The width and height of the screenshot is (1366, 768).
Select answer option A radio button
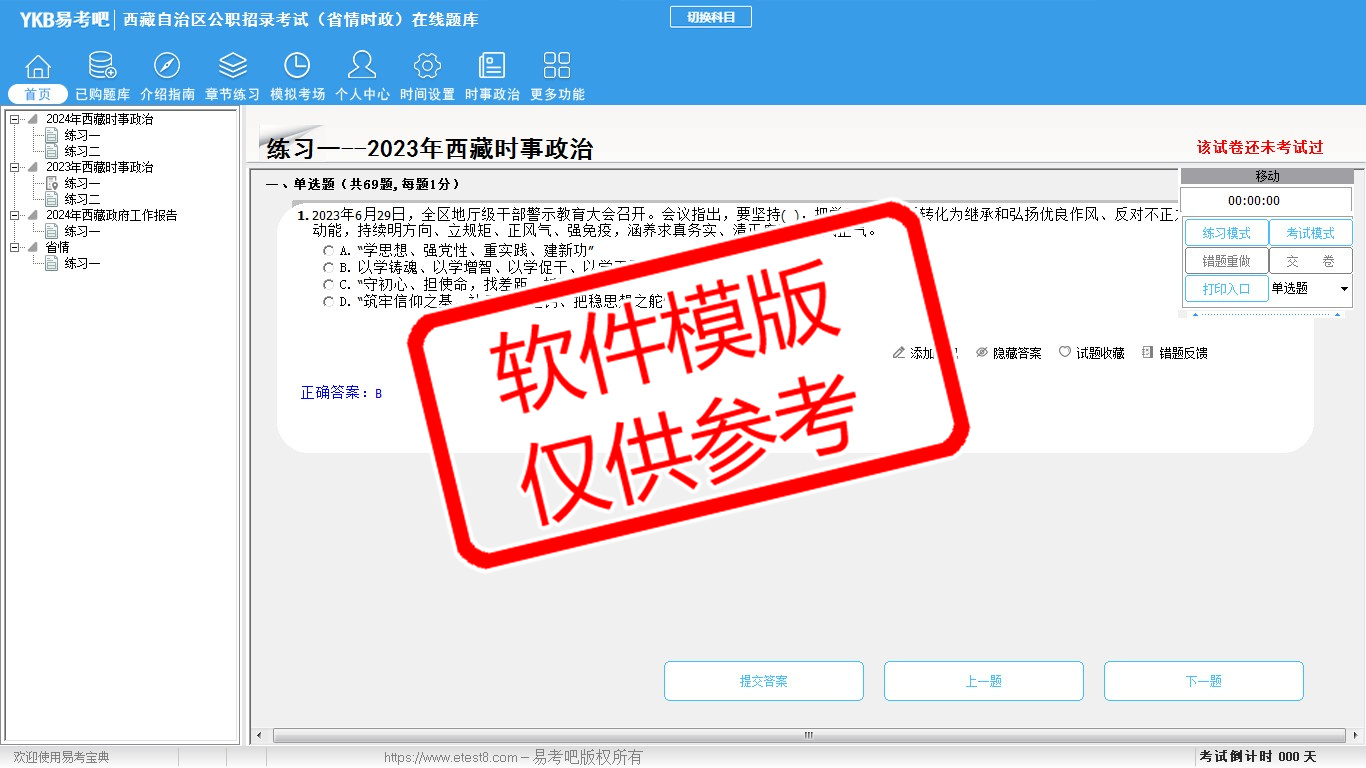coord(329,250)
